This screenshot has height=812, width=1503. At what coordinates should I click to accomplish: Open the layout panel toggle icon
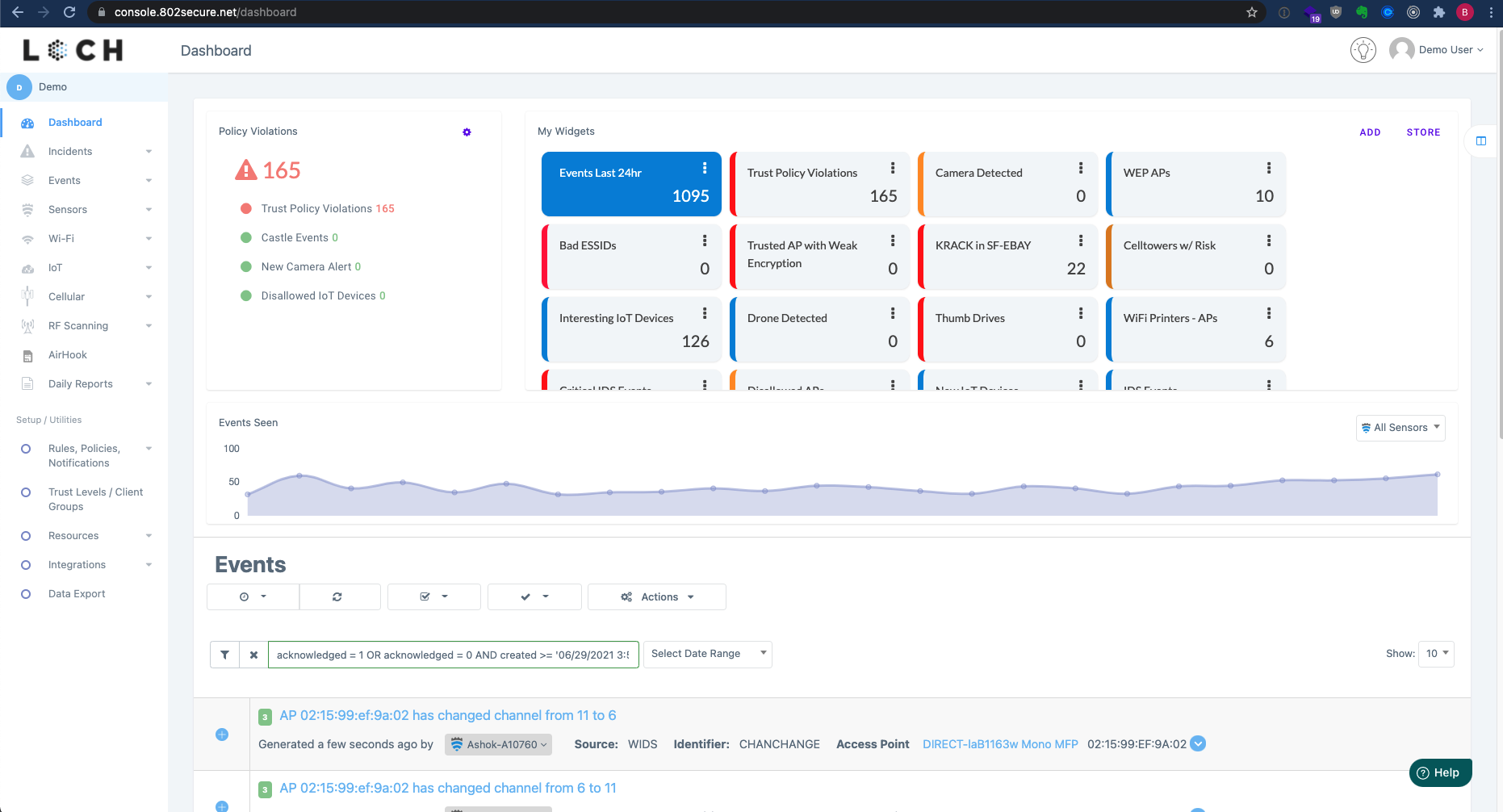1481,141
